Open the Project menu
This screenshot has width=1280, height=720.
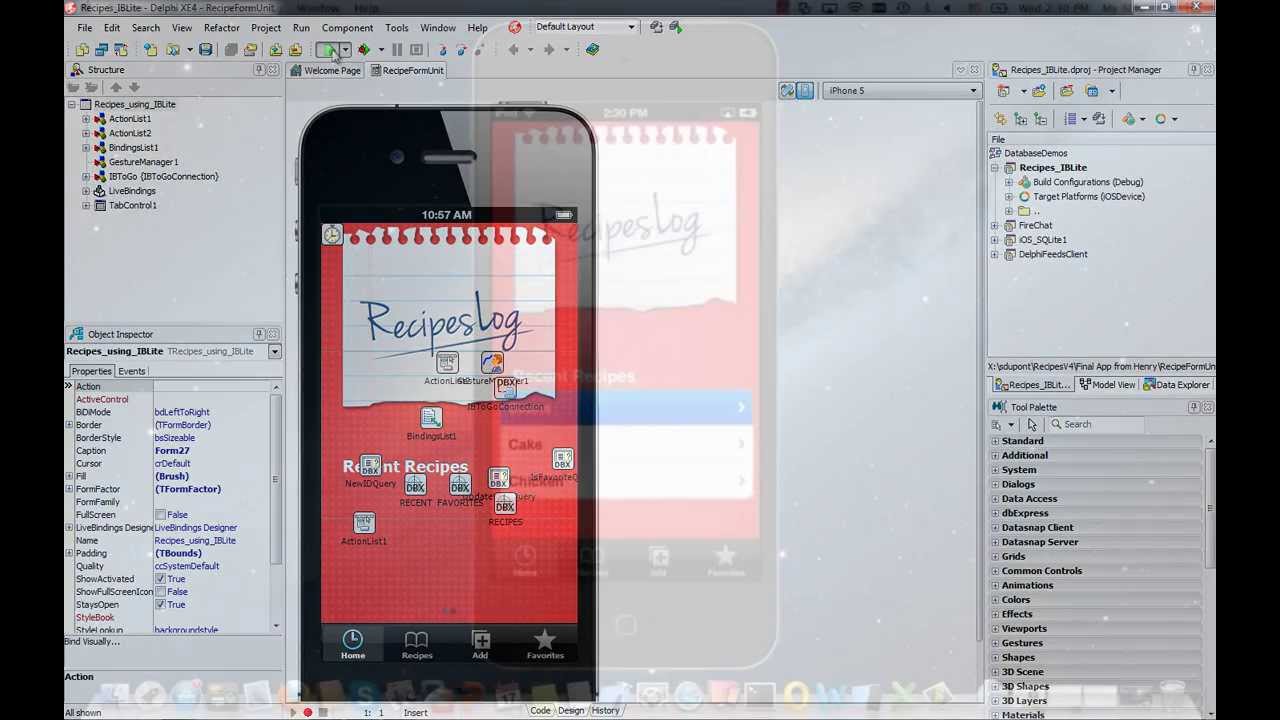pyautogui.click(x=266, y=28)
